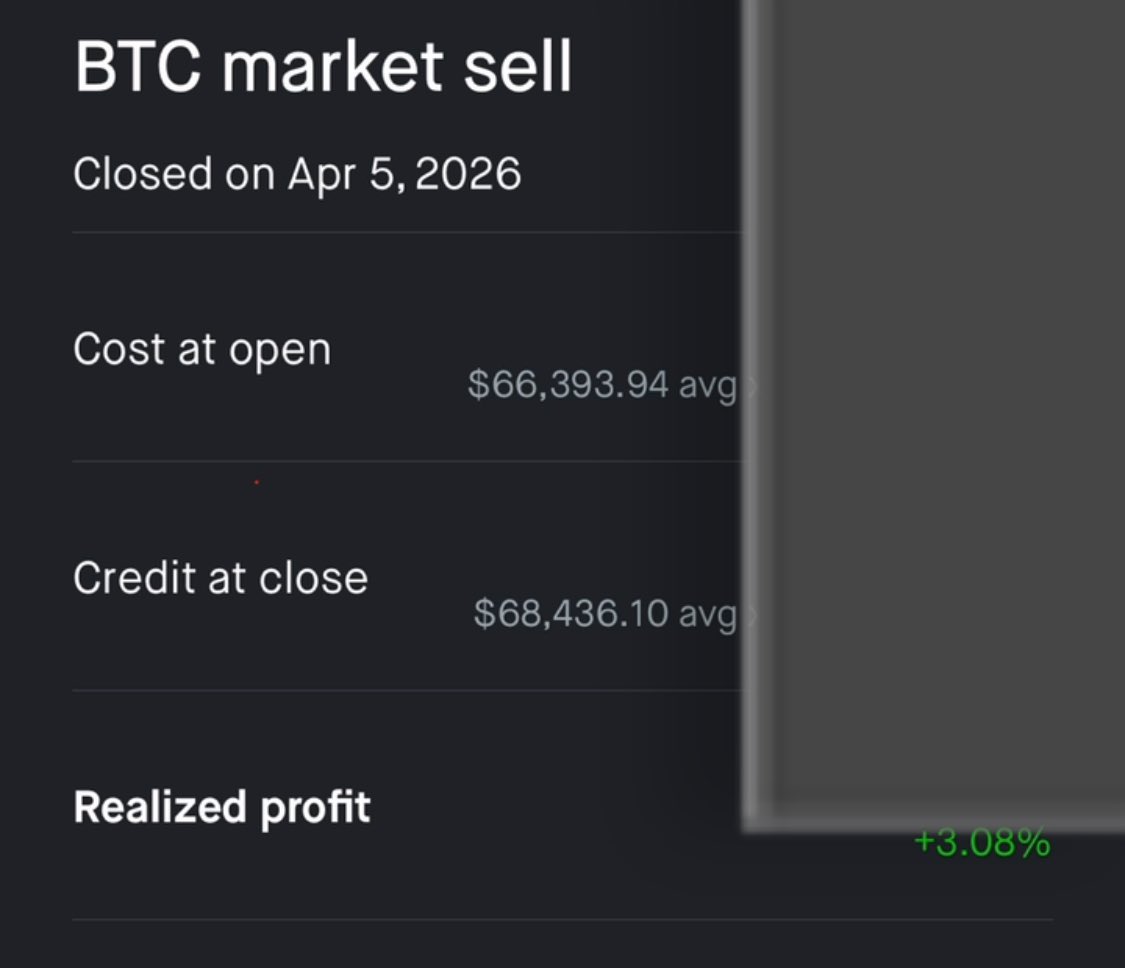This screenshot has width=1125, height=968.
Task: Click divider between Credit at close and Realized profit
Action: pyautogui.click(x=400, y=690)
